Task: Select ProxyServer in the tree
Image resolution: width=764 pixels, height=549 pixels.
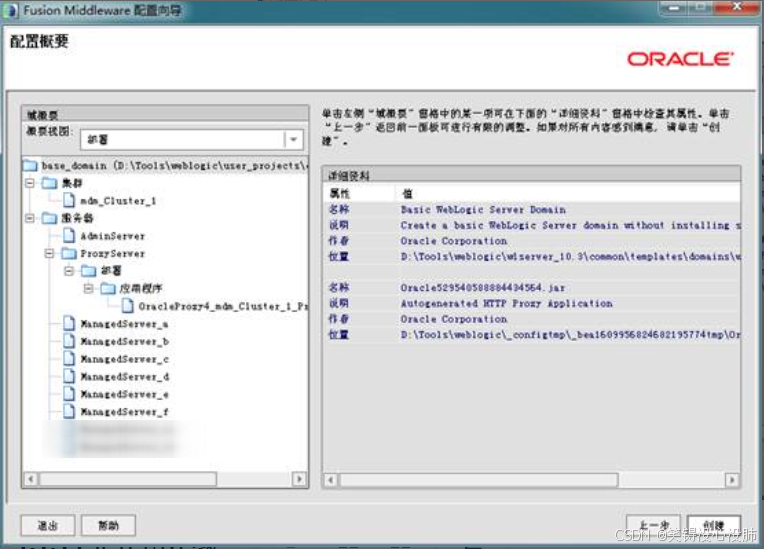Action: point(113,253)
